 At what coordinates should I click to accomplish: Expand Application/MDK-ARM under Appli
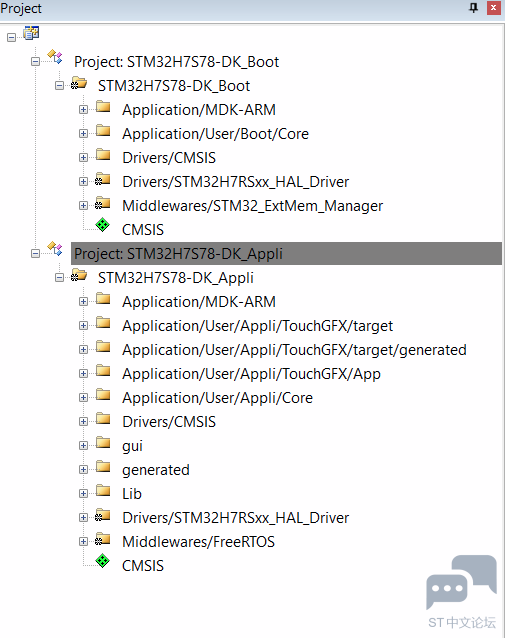click(x=83, y=302)
